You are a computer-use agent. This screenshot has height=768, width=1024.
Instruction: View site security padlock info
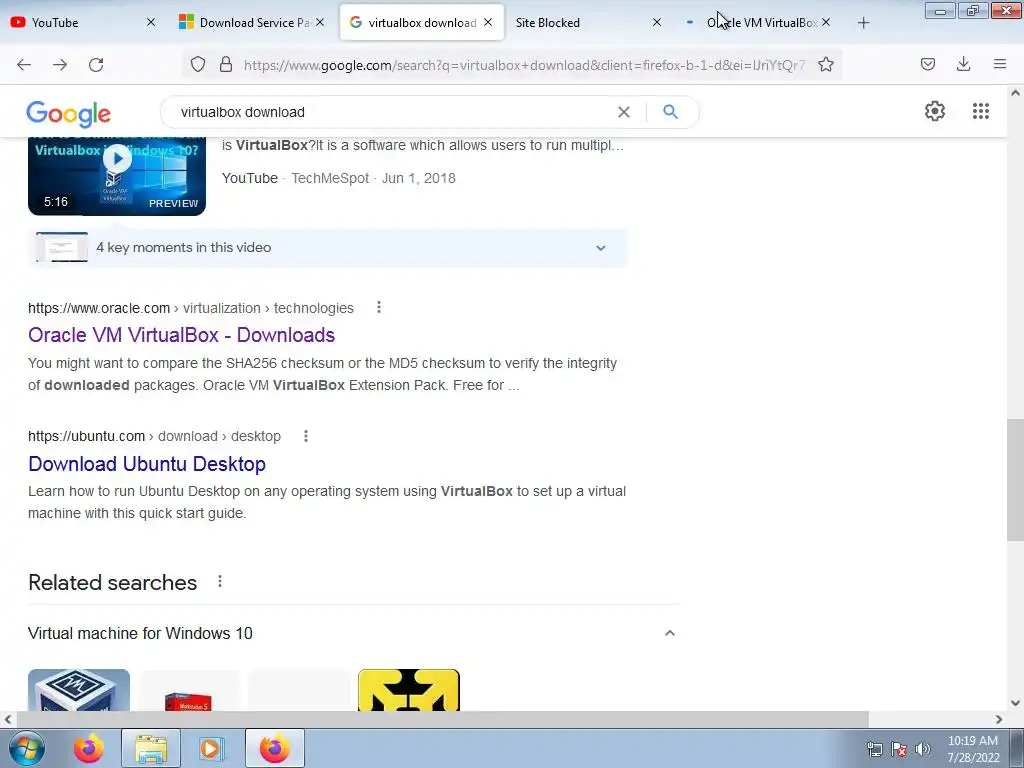[226, 64]
